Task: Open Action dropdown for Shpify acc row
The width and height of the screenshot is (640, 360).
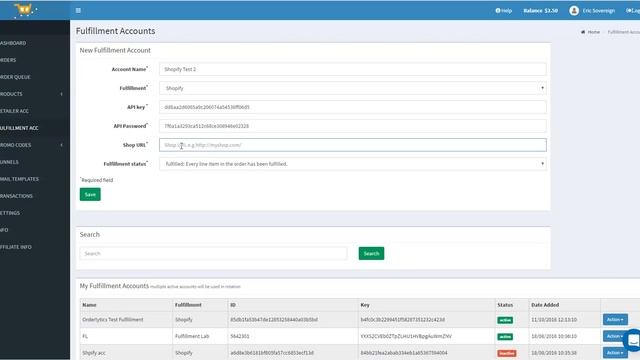Action: point(615,353)
